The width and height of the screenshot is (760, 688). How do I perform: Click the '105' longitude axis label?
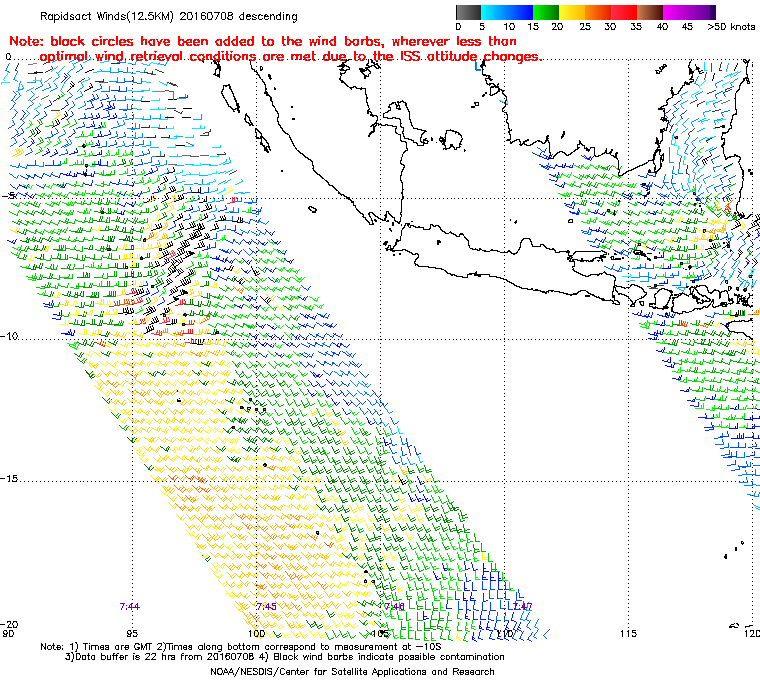pos(380,634)
